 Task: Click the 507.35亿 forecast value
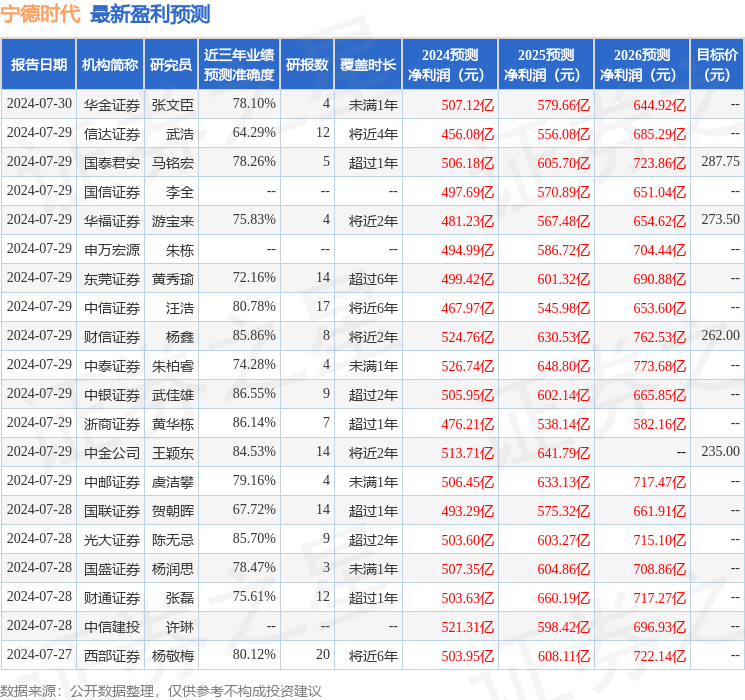pyautogui.click(x=468, y=569)
